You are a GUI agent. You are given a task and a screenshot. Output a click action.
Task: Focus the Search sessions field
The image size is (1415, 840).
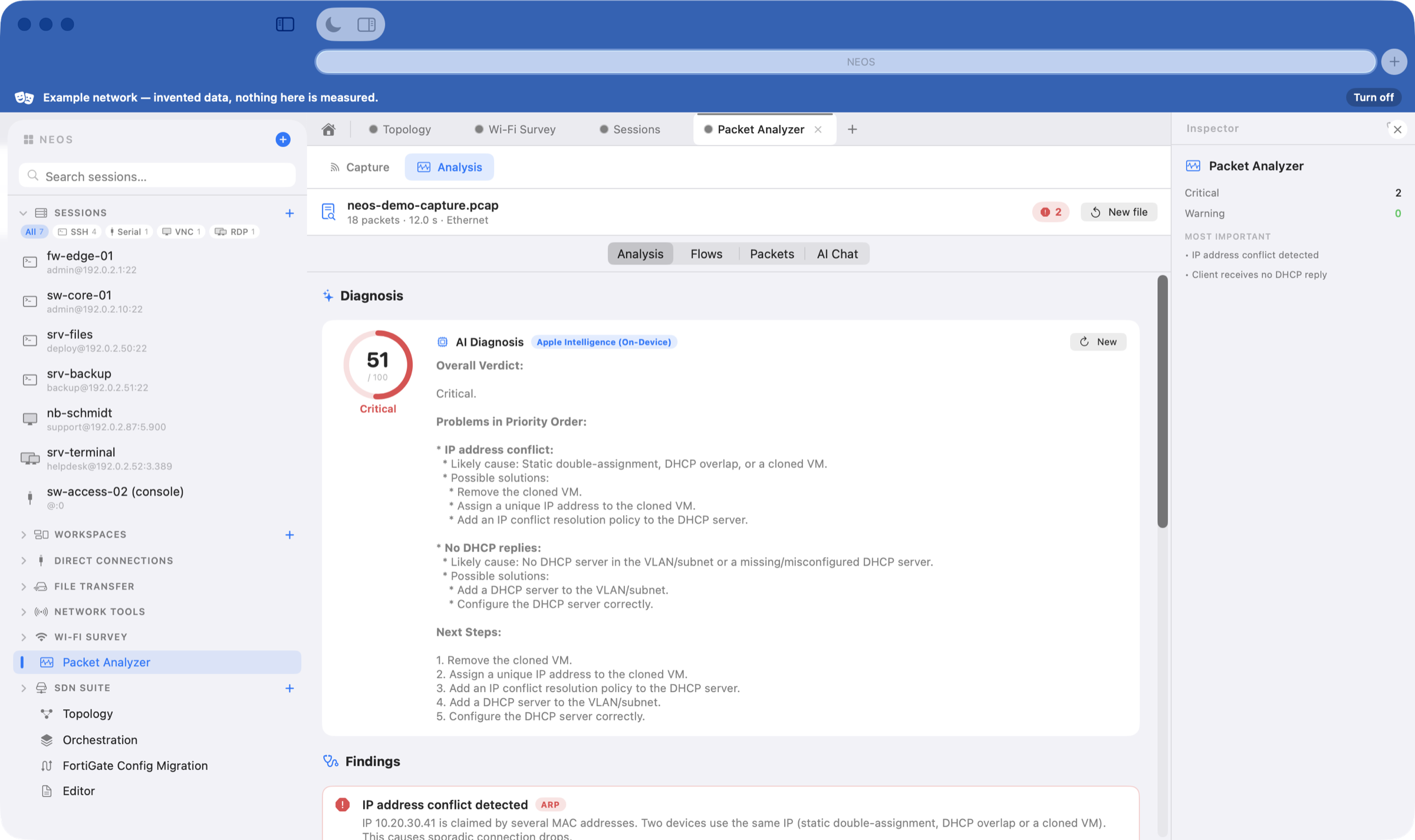[x=157, y=176]
